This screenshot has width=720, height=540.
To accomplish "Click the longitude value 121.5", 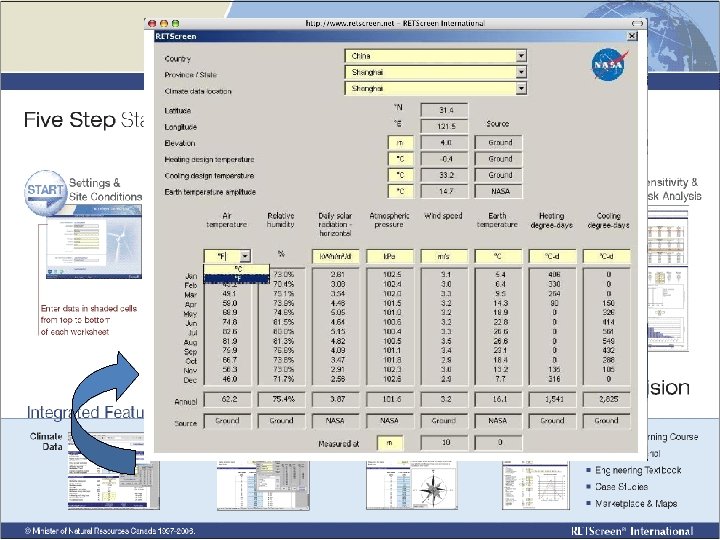I will click(444, 126).
